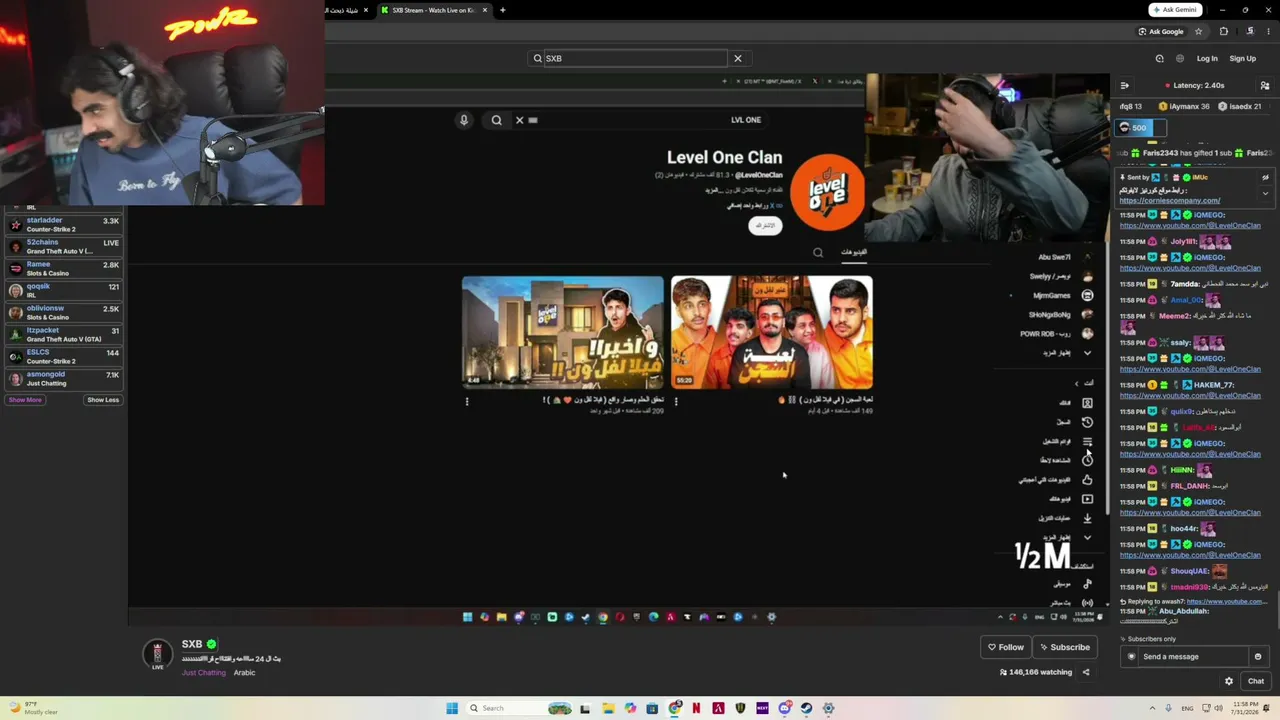
Task: Open the Ask Gemini button
Action: pyautogui.click(x=1175, y=10)
